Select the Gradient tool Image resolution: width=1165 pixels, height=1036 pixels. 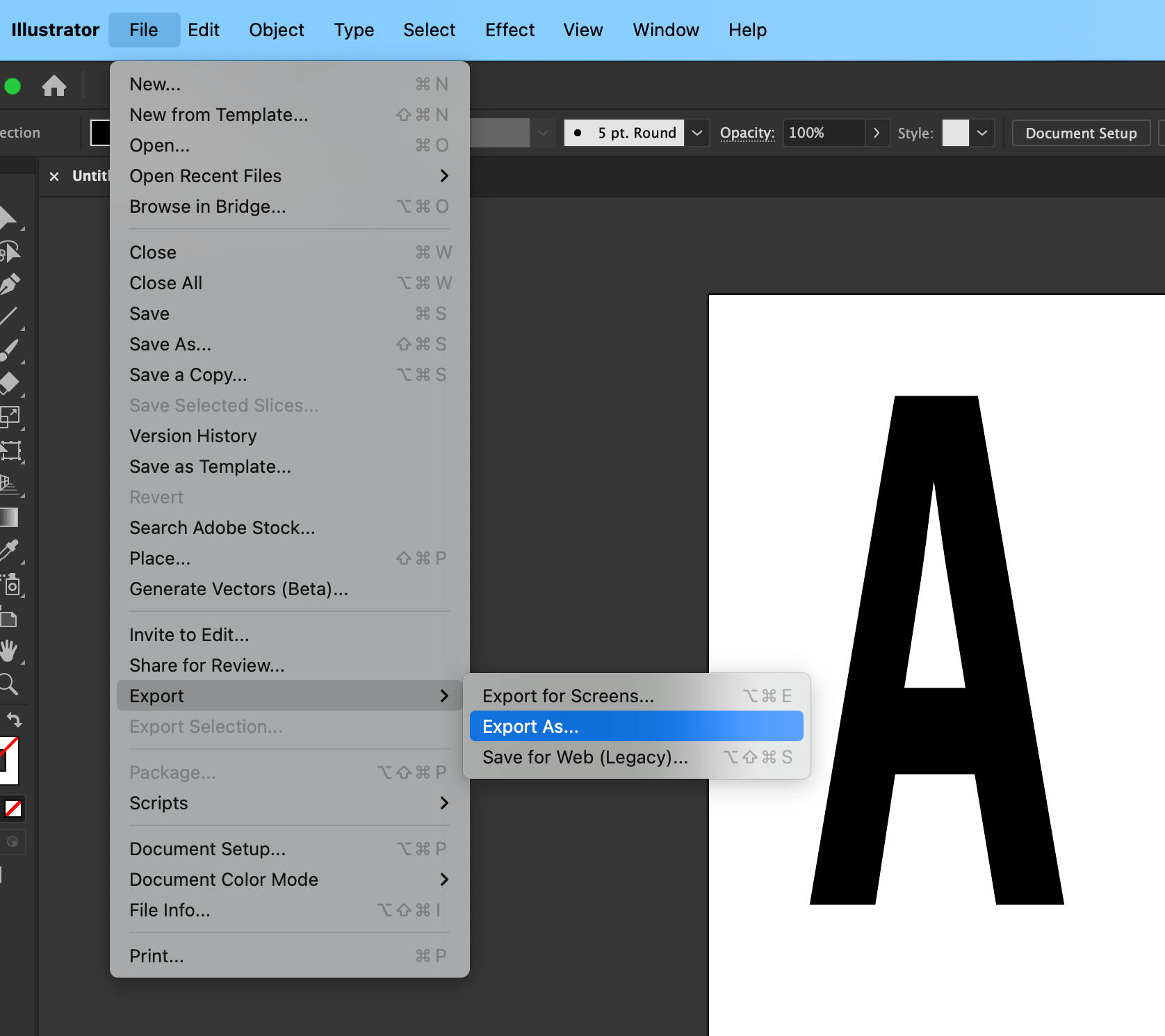[x=10, y=517]
